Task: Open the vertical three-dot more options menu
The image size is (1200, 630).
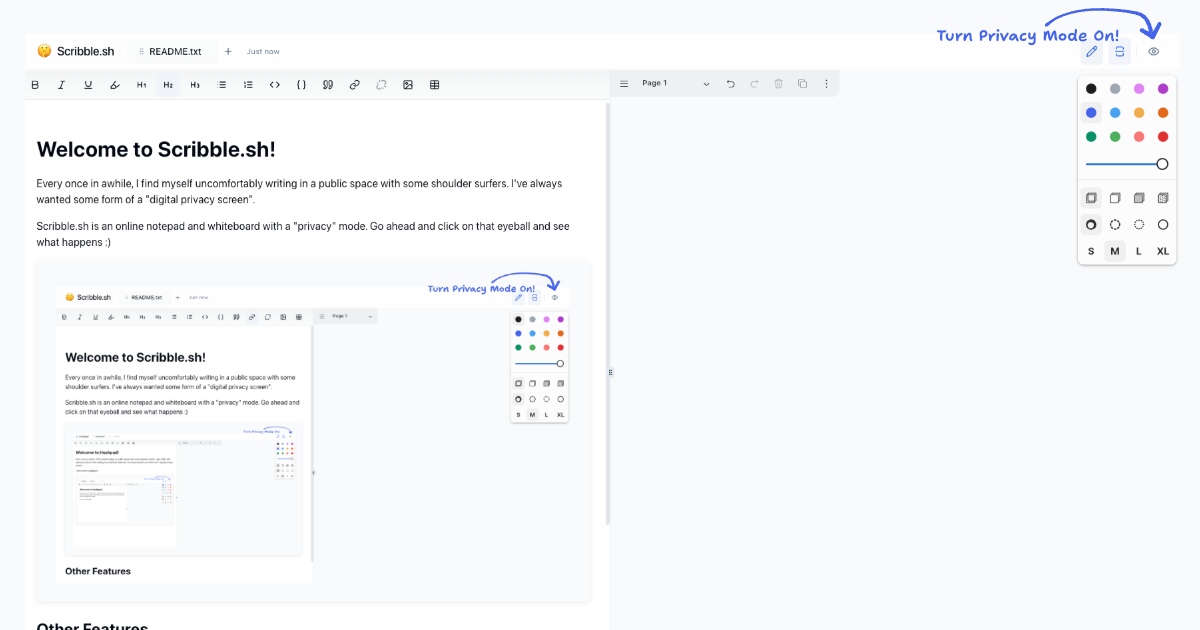Action: coord(826,84)
